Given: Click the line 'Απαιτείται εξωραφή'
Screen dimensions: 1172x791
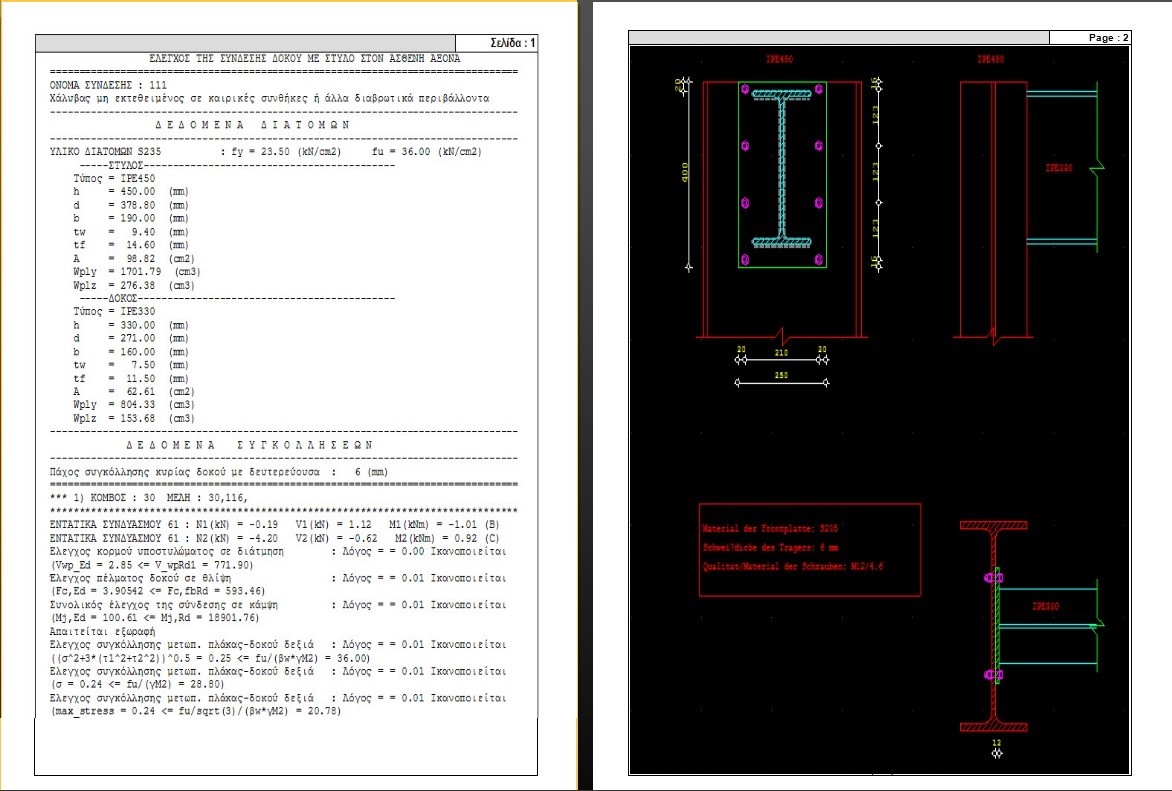Looking at the screenshot, I should 103,632.
